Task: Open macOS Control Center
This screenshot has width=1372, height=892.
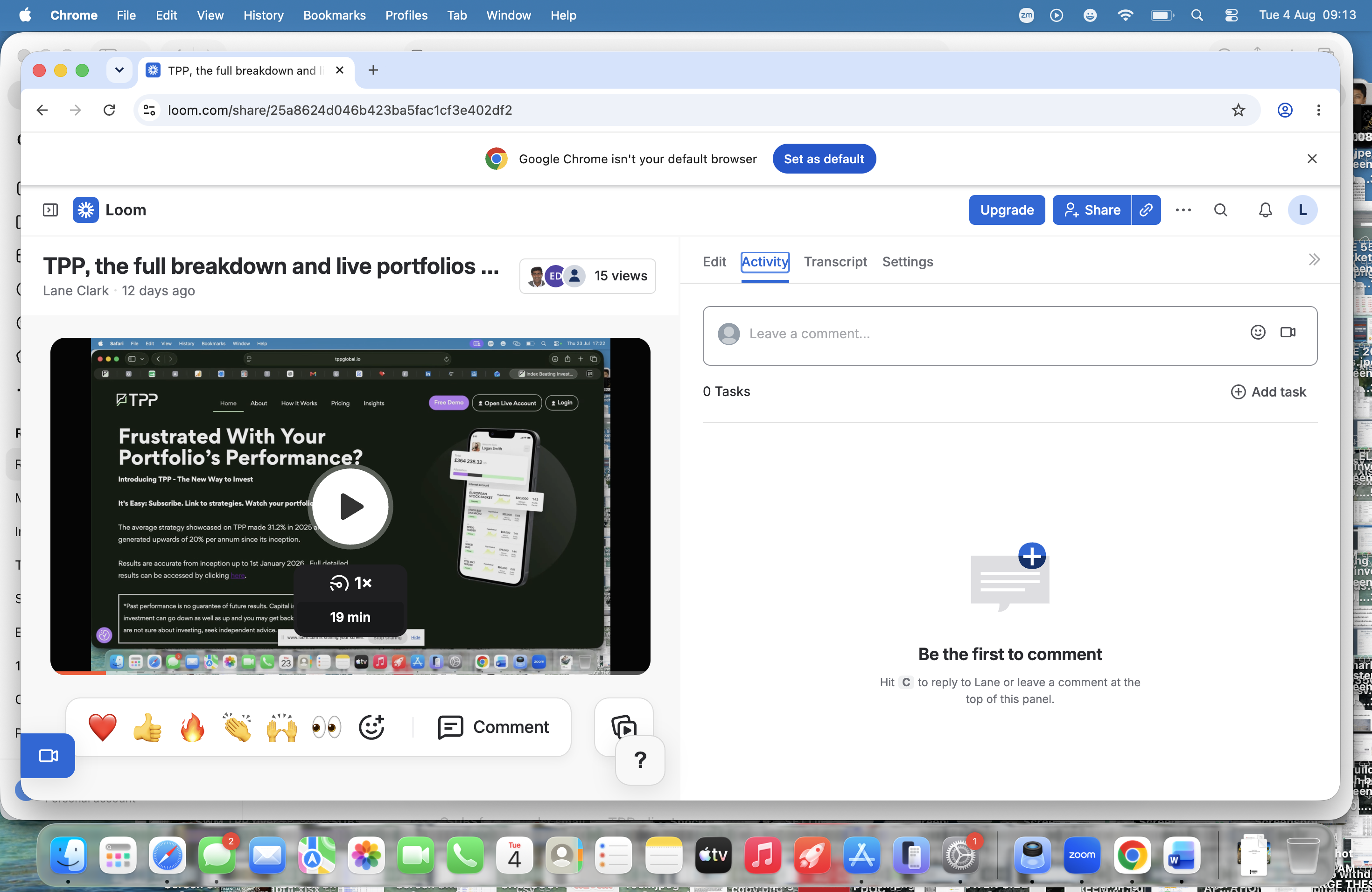Action: coord(1231,15)
